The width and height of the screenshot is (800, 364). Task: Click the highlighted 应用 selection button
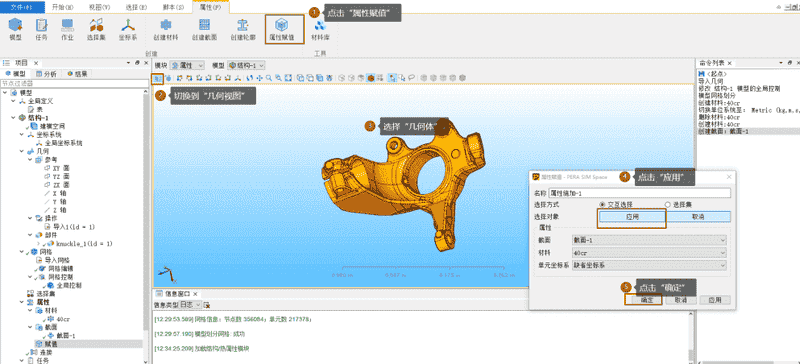(633, 216)
